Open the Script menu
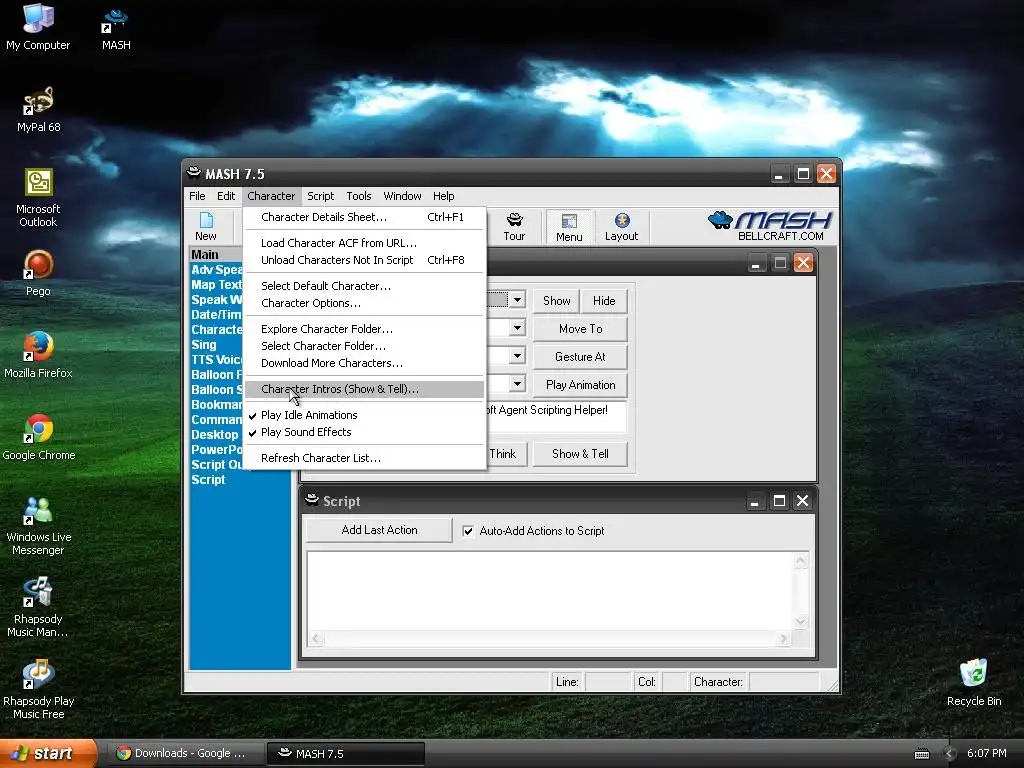This screenshot has height=768, width=1024. [320, 196]
